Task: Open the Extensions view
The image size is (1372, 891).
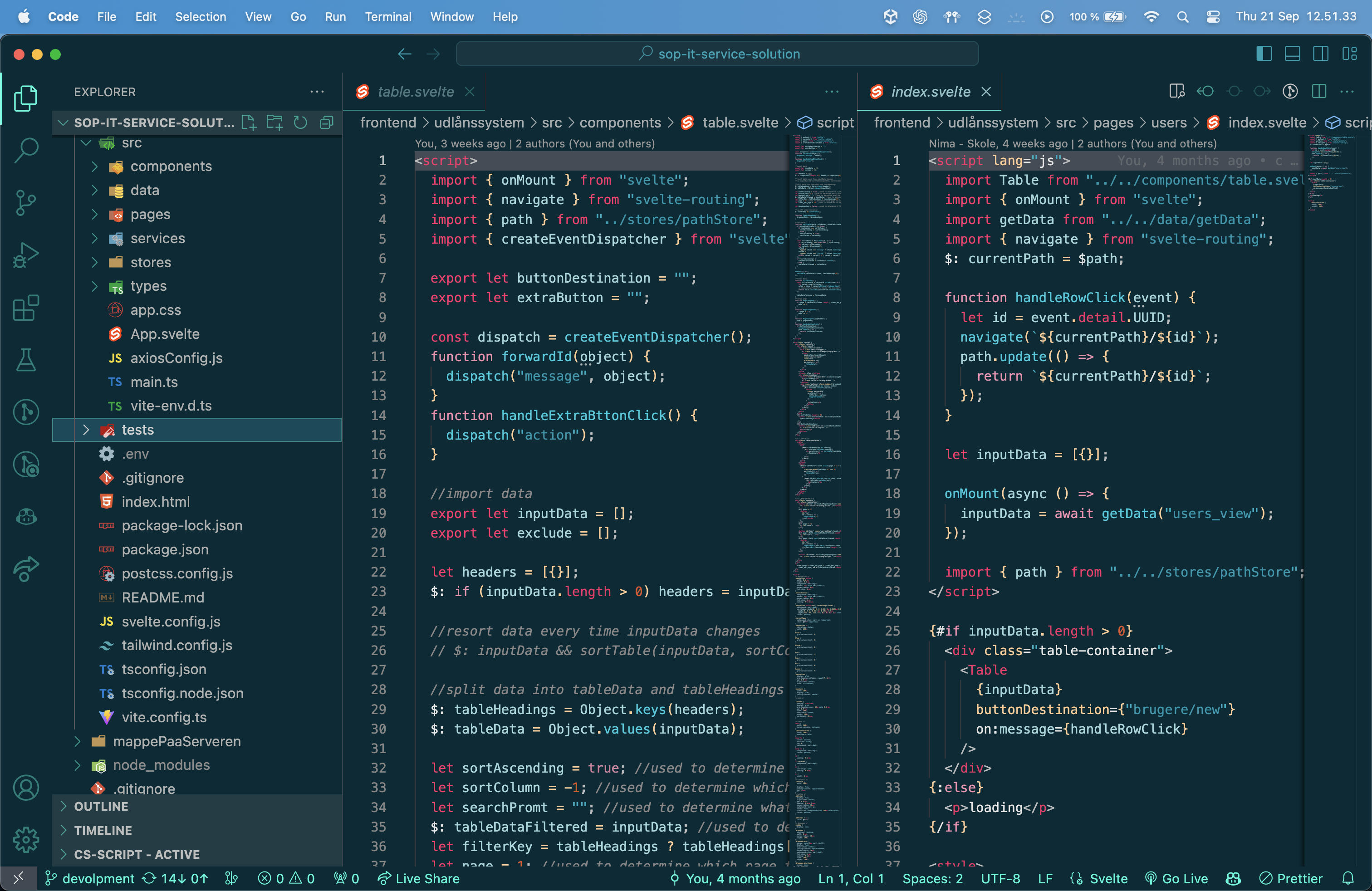Action: [x=26, y=308]
